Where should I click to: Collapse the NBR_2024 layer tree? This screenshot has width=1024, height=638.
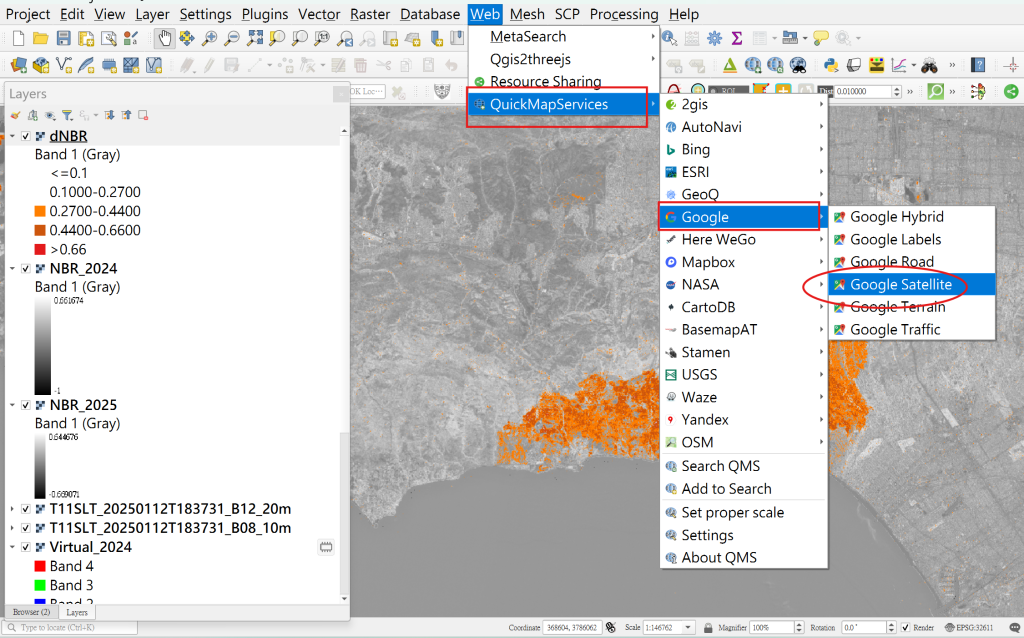pos(12,269)
